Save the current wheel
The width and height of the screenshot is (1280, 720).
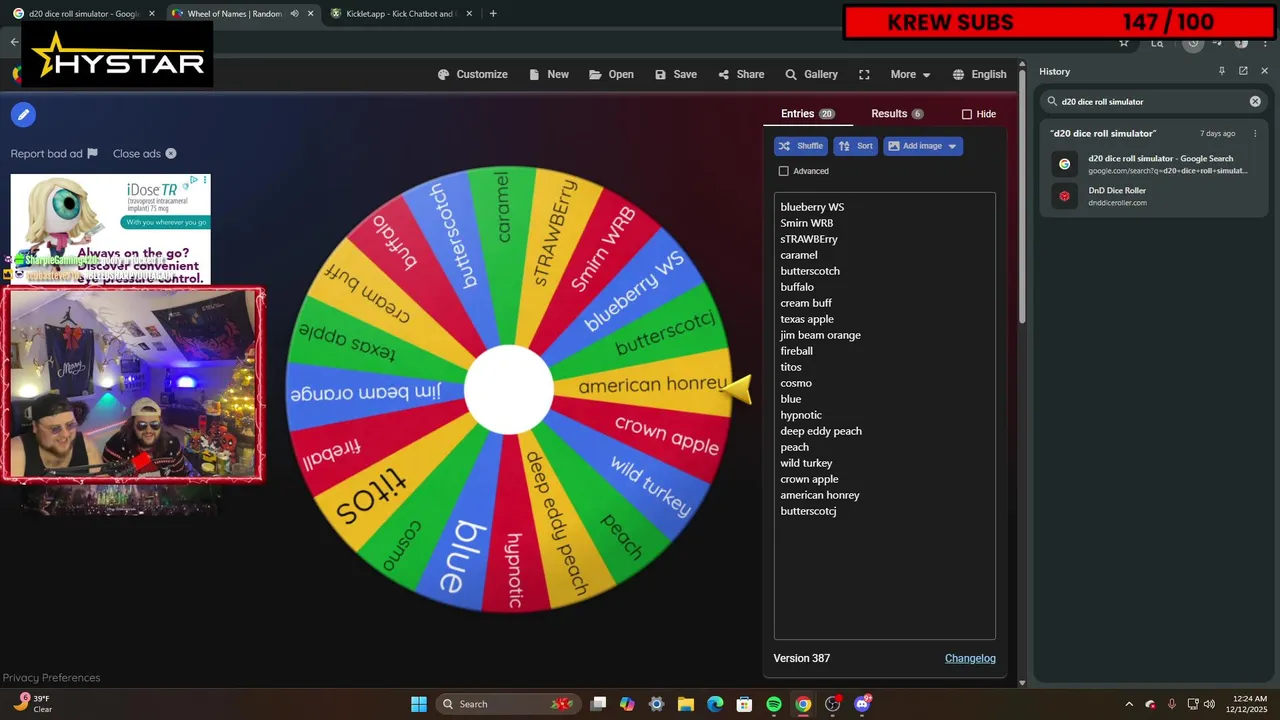(x=676, y=74)
